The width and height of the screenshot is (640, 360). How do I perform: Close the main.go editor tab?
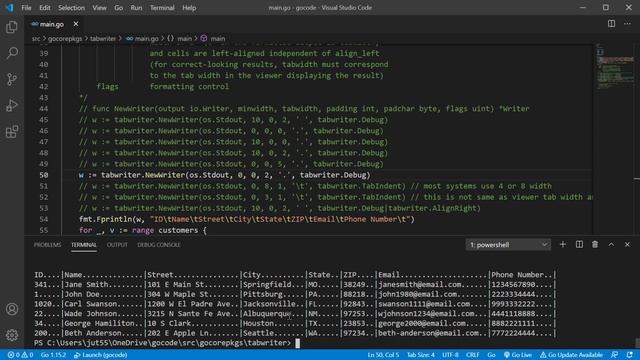click(76, 24)
